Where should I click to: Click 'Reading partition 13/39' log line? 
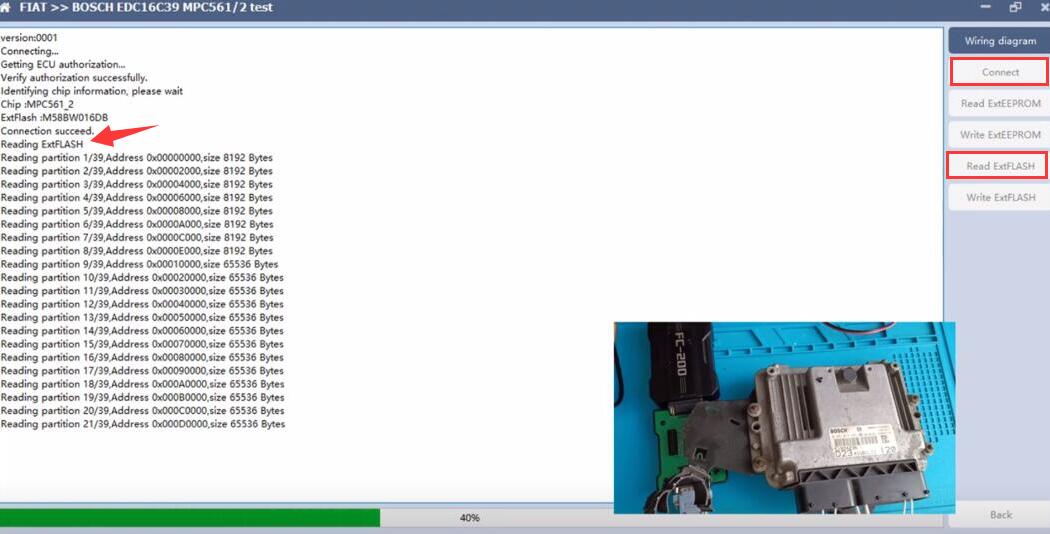142,318
